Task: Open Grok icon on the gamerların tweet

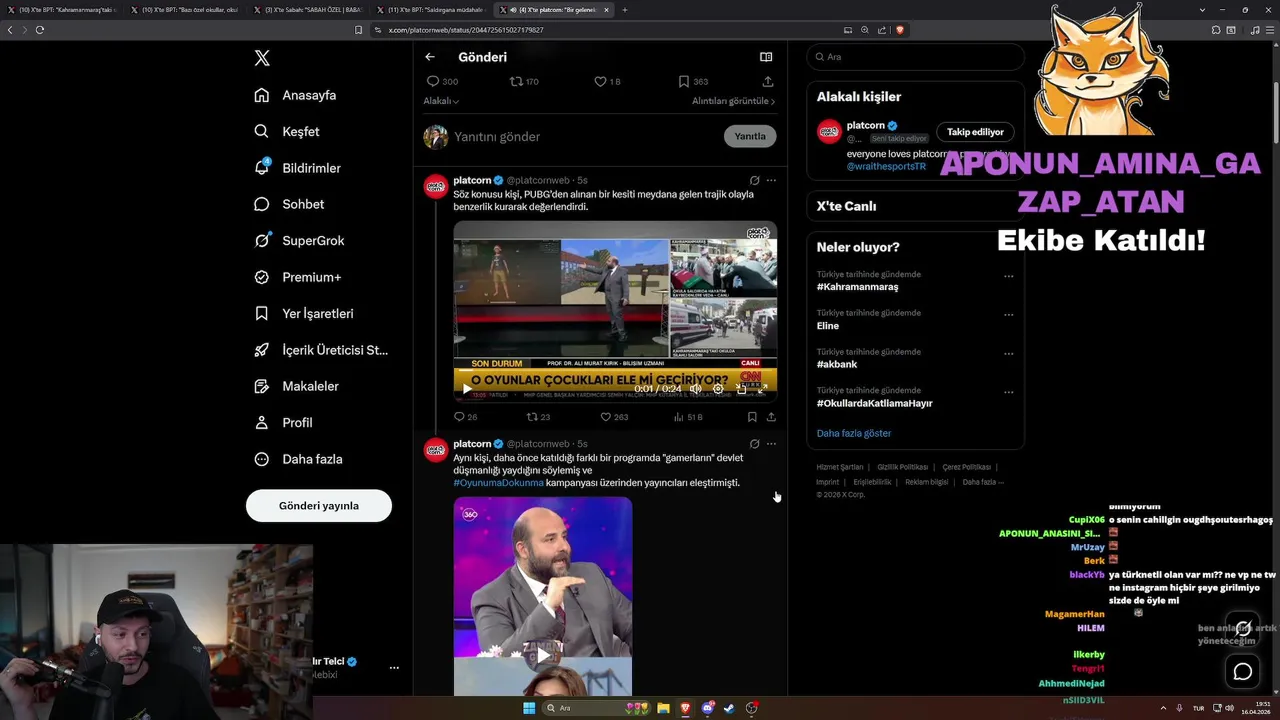Action: point(754,444)
